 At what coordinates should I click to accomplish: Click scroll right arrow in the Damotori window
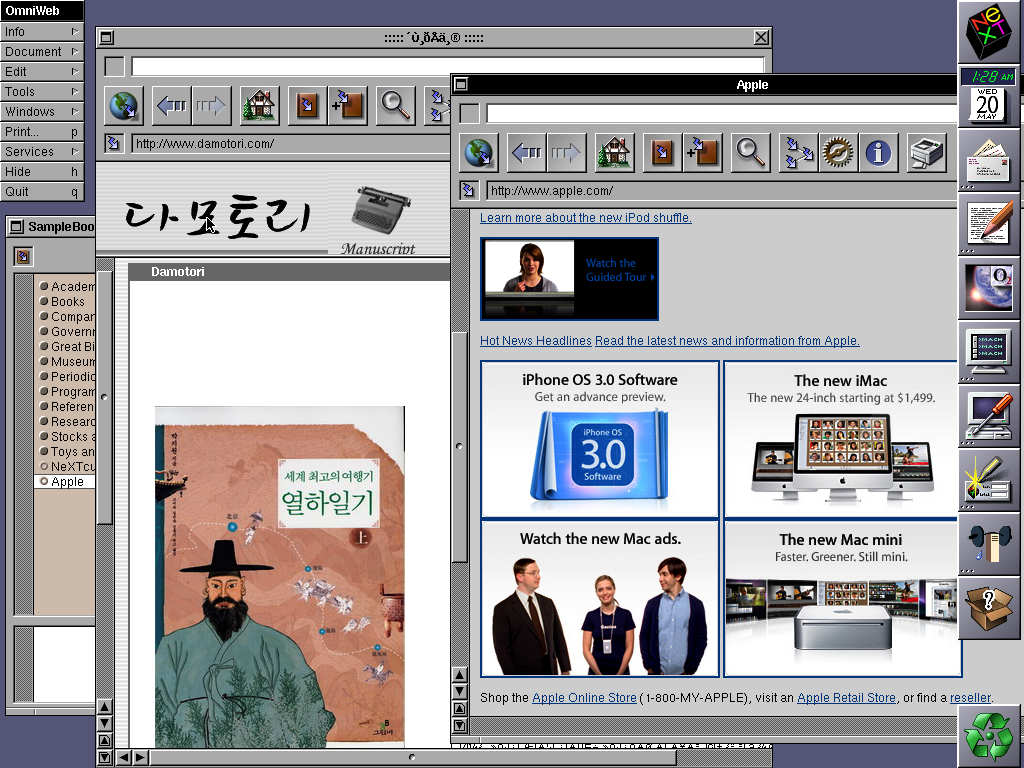click(x=140, y=758)
